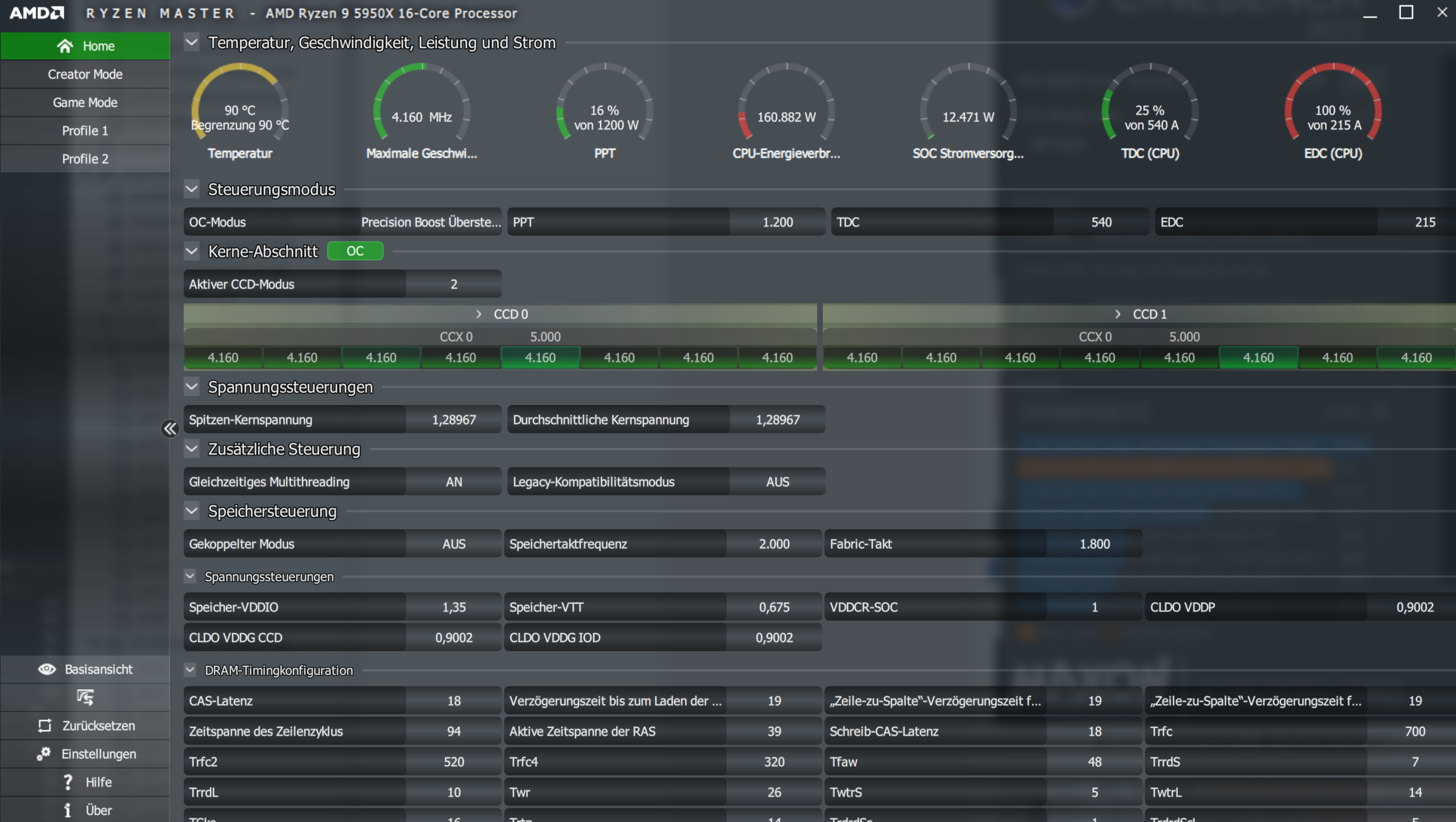
Task: Select highlighted 4.160 core in CCD 0
Action: pos(540,358)
